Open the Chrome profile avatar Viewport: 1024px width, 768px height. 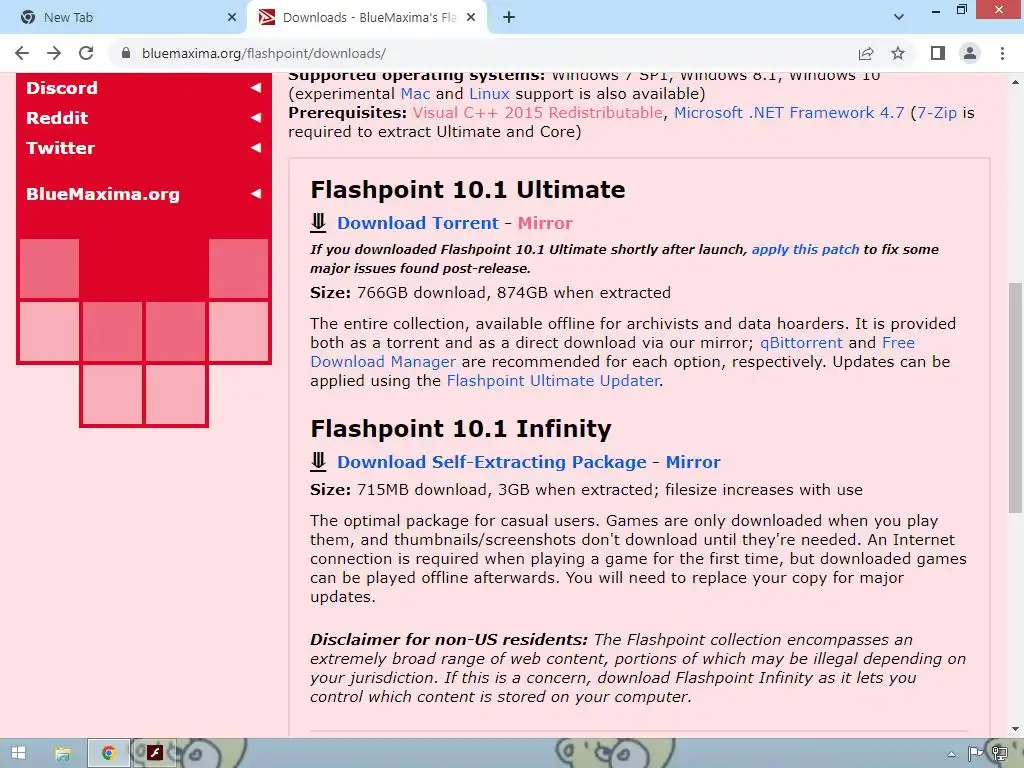[x=970, y=53]
